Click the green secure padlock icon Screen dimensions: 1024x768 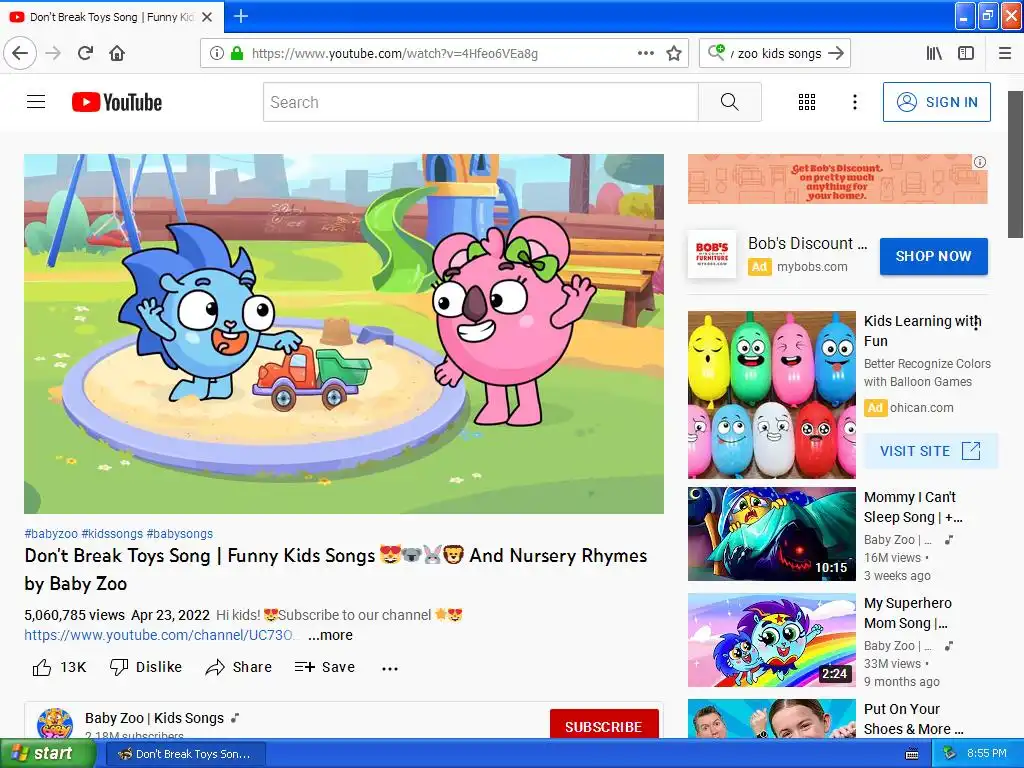click(236, 53)
